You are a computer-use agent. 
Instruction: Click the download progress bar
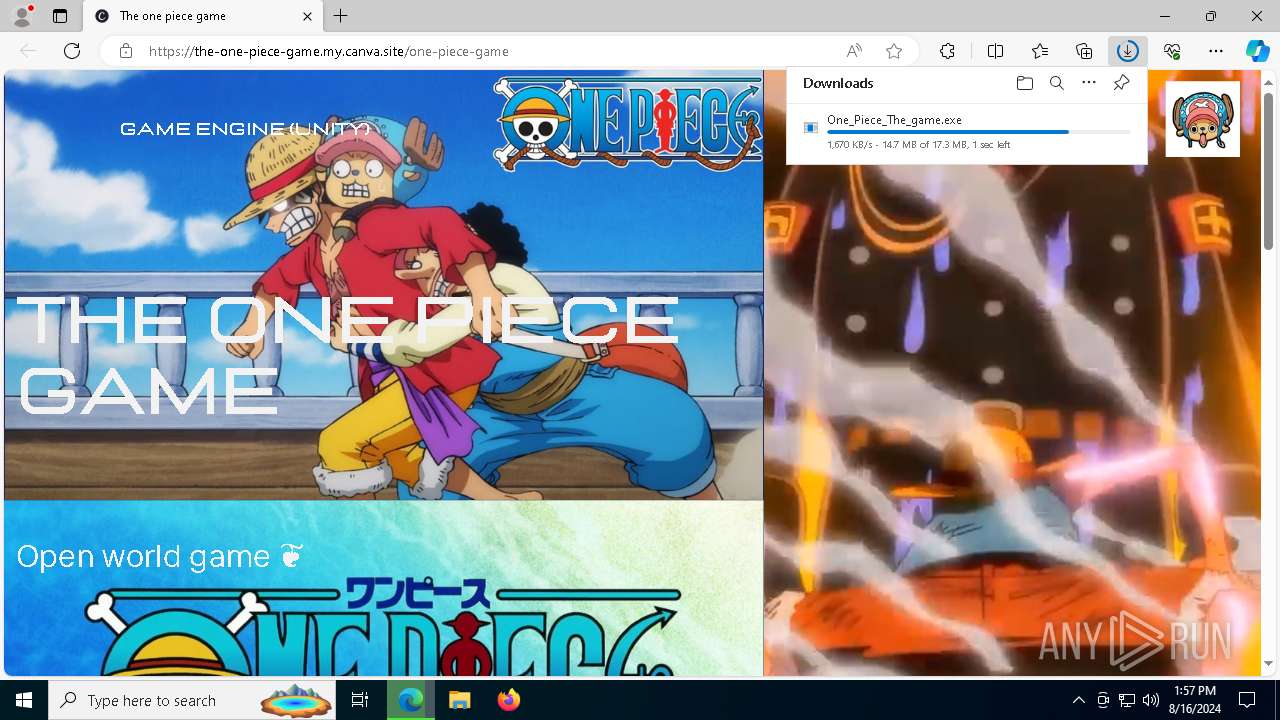click(x=978, y=132)
